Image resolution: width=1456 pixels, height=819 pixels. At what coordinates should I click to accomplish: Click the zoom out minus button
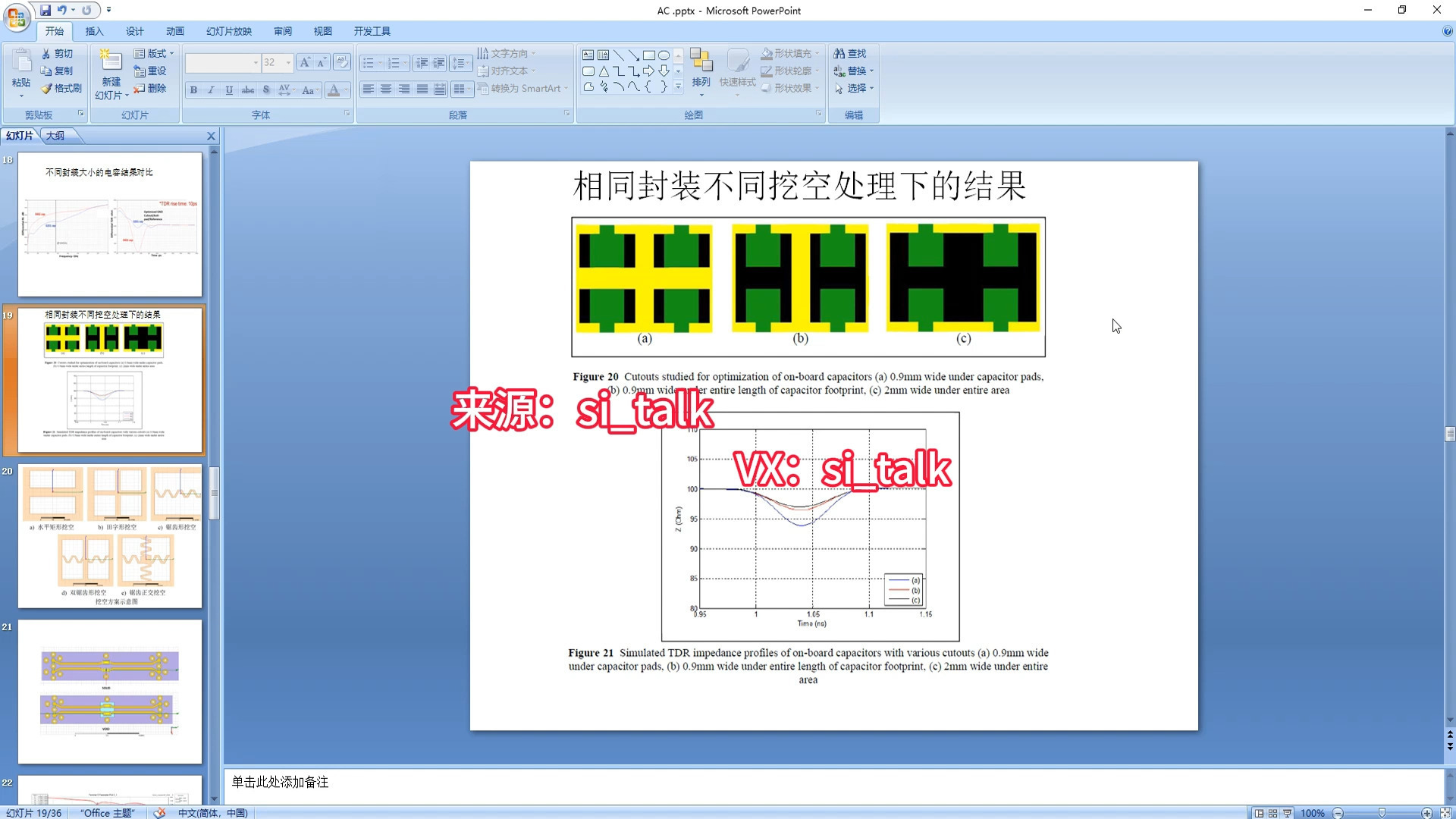coord(1338,813)
